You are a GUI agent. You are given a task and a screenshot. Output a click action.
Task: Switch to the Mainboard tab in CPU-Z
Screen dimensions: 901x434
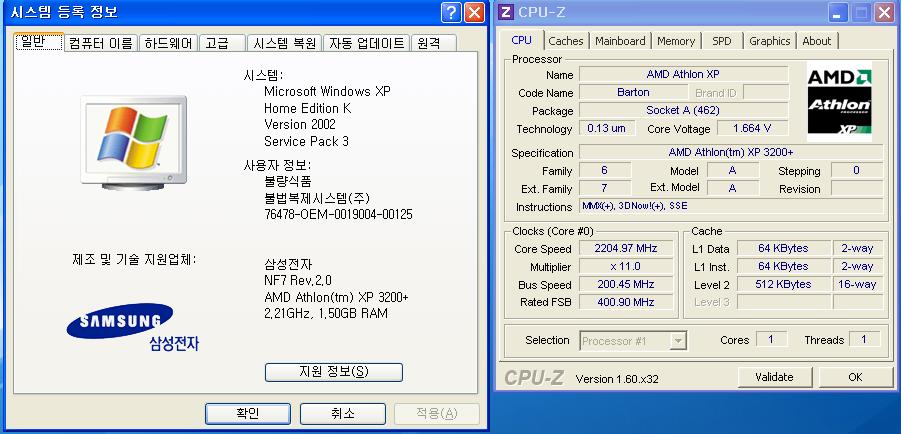[x=620, y=41]
